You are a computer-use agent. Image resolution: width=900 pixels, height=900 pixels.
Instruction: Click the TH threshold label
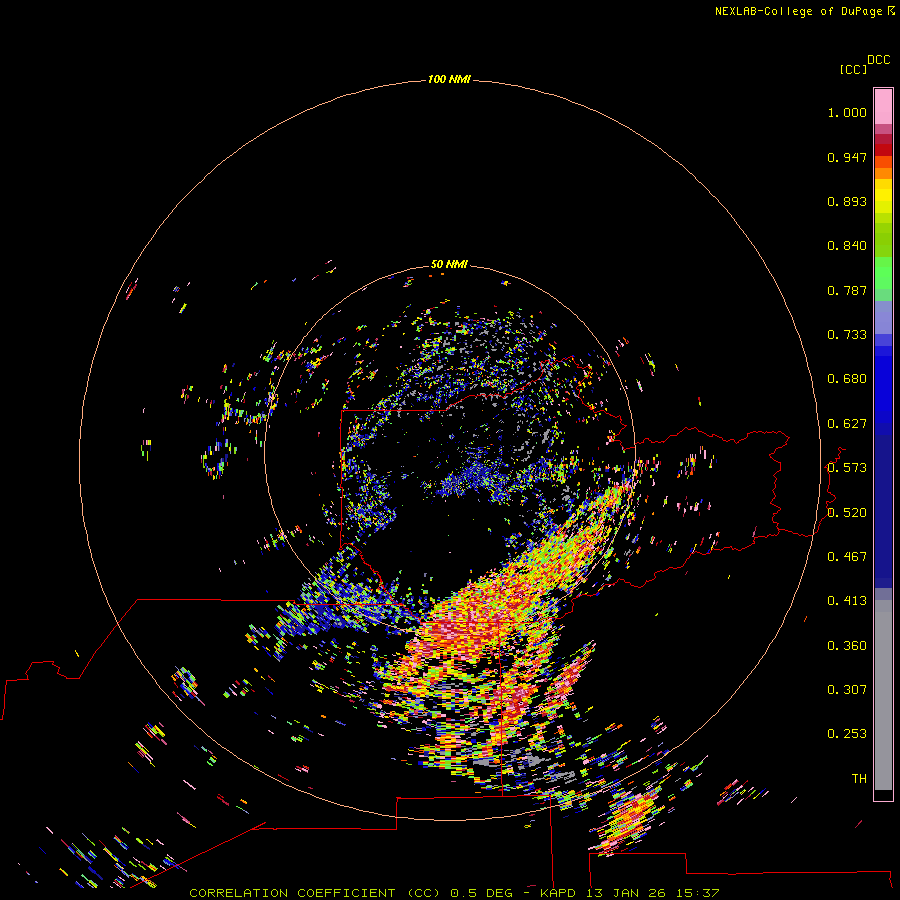[859, 779]
